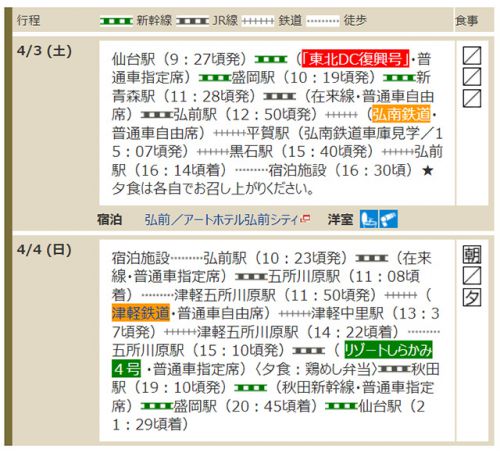Click the 鉄道 legend label
The image size is (500, 453).
click(290, 21)
